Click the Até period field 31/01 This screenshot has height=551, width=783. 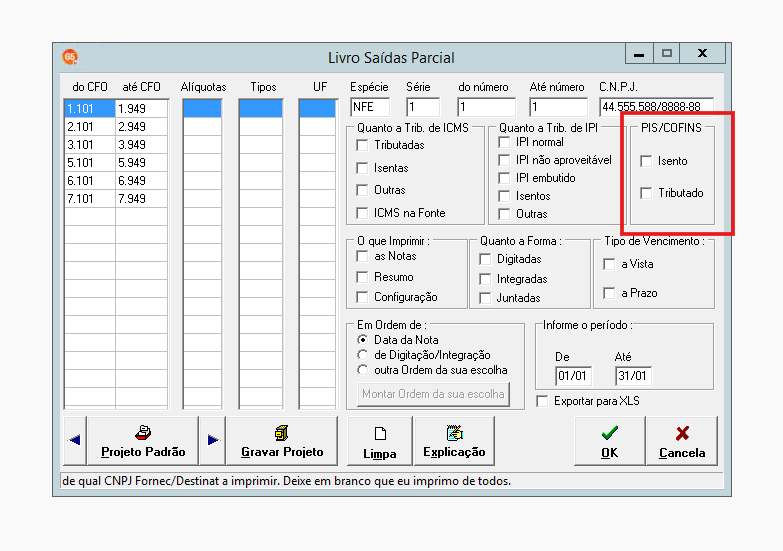point(633,376)
